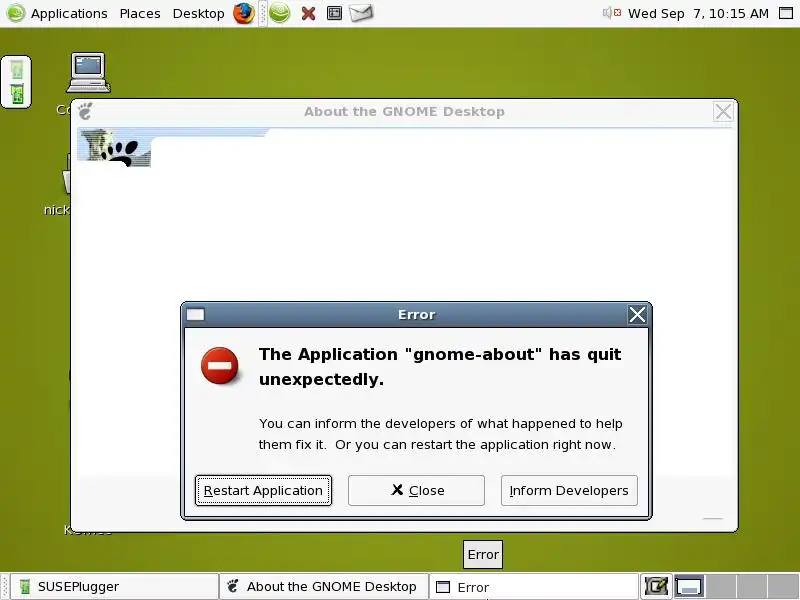Viewport: 800px width, 600px height.
Task: Click Restart Application button
Action: coord(263,490)
